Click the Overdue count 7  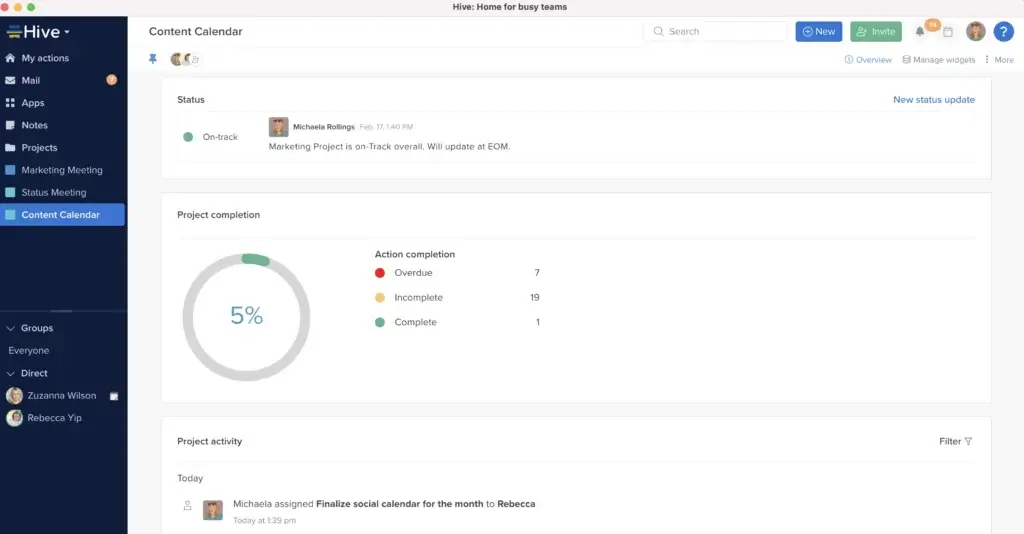tap(537, 273)
